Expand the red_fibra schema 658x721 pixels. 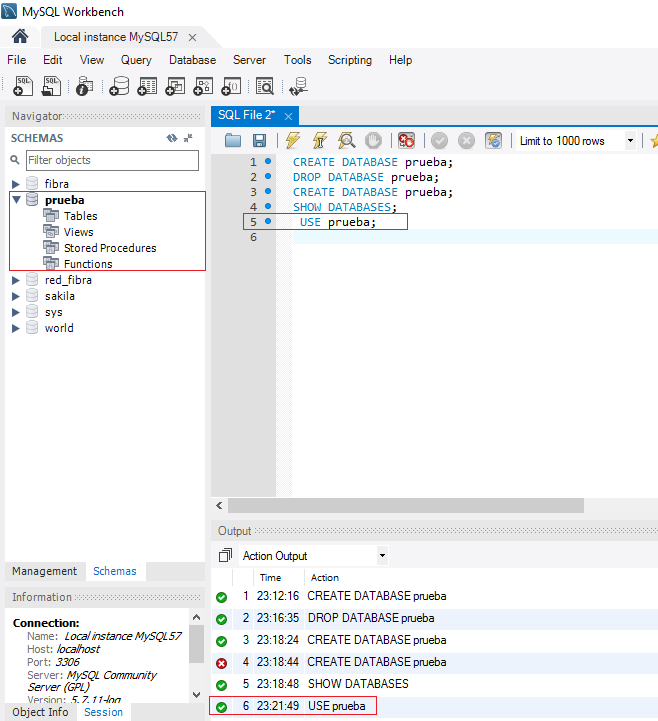(16, 280)
